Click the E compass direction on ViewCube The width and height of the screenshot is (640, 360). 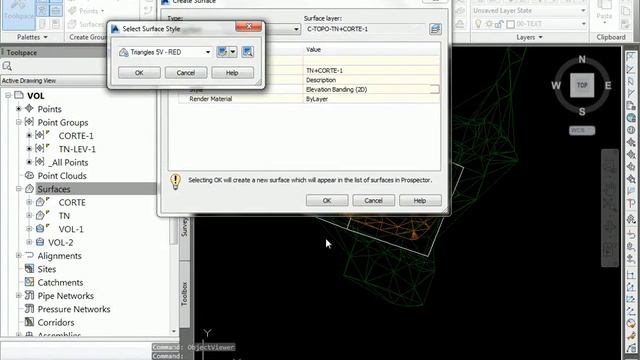608,85
